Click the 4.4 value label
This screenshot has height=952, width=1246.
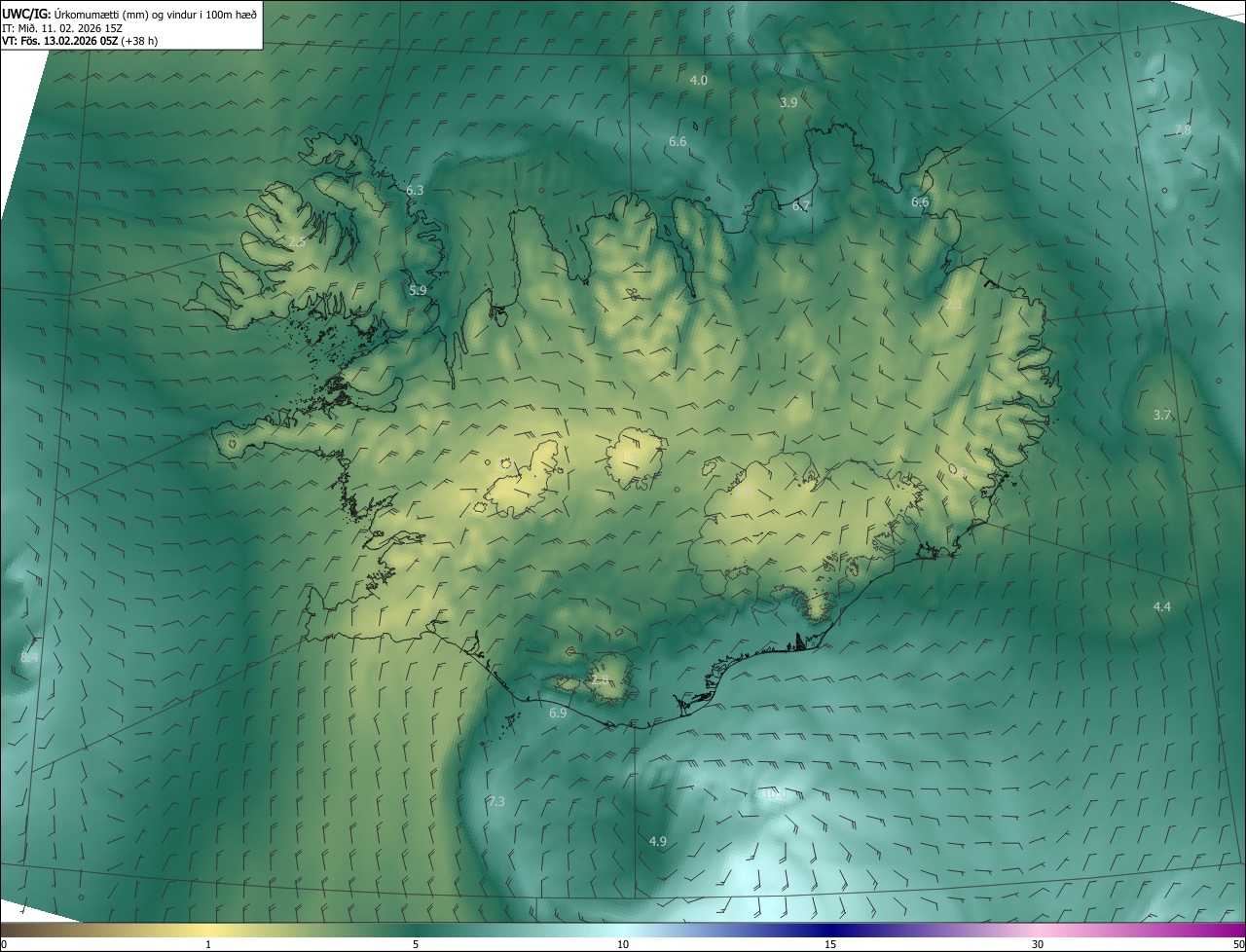tap(1162, 606)
